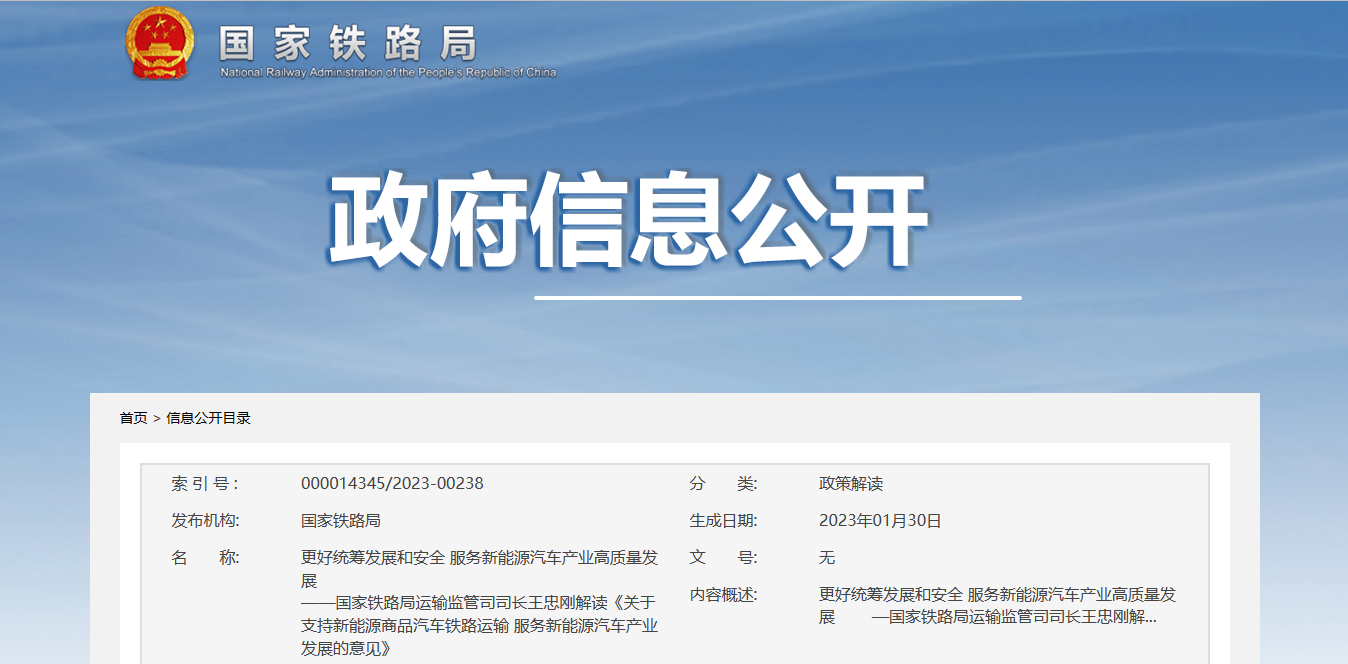The height and width of the screenshot is (664, 1348).
Task: Click the white underline beneath the banner heading
Action: tap(777, 297)
